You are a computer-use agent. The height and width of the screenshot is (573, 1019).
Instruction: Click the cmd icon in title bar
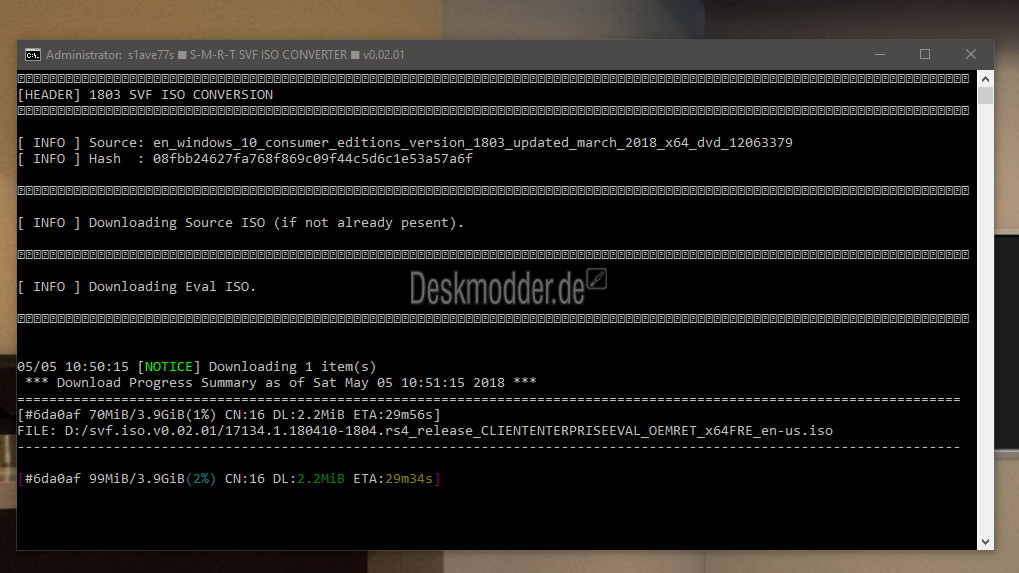[32, 55]
